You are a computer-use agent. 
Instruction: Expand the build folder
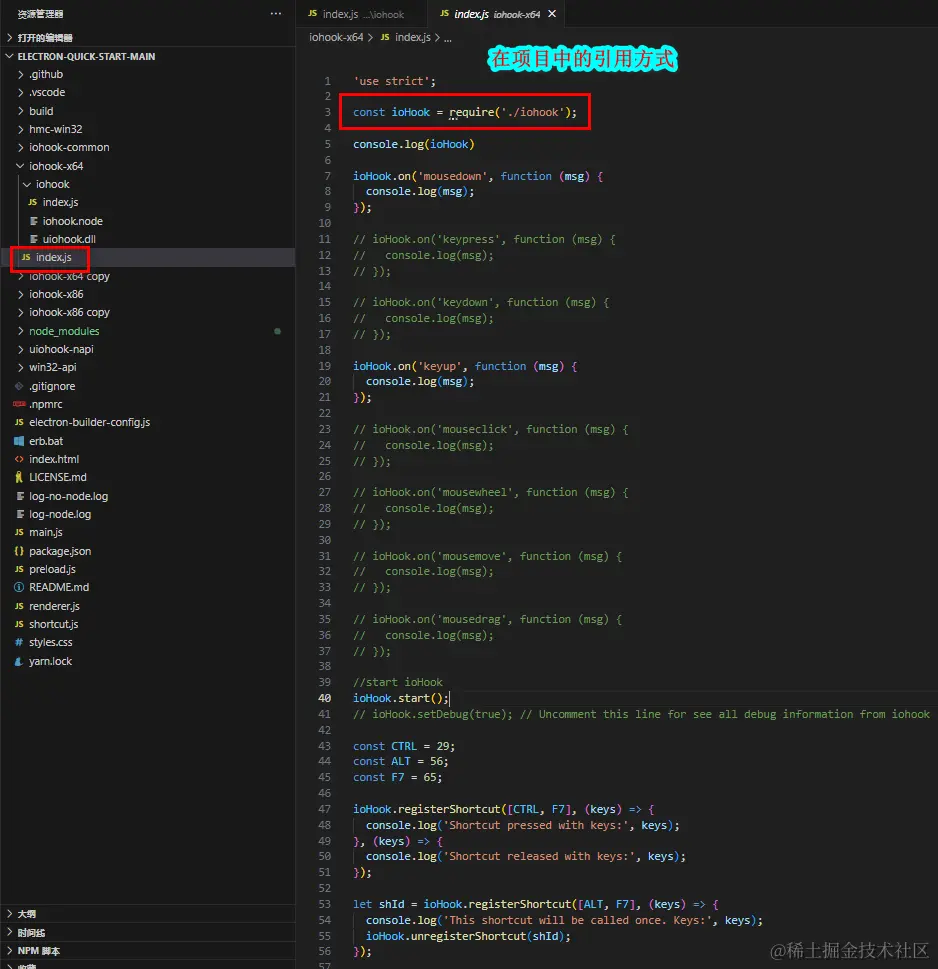(148, 111)
